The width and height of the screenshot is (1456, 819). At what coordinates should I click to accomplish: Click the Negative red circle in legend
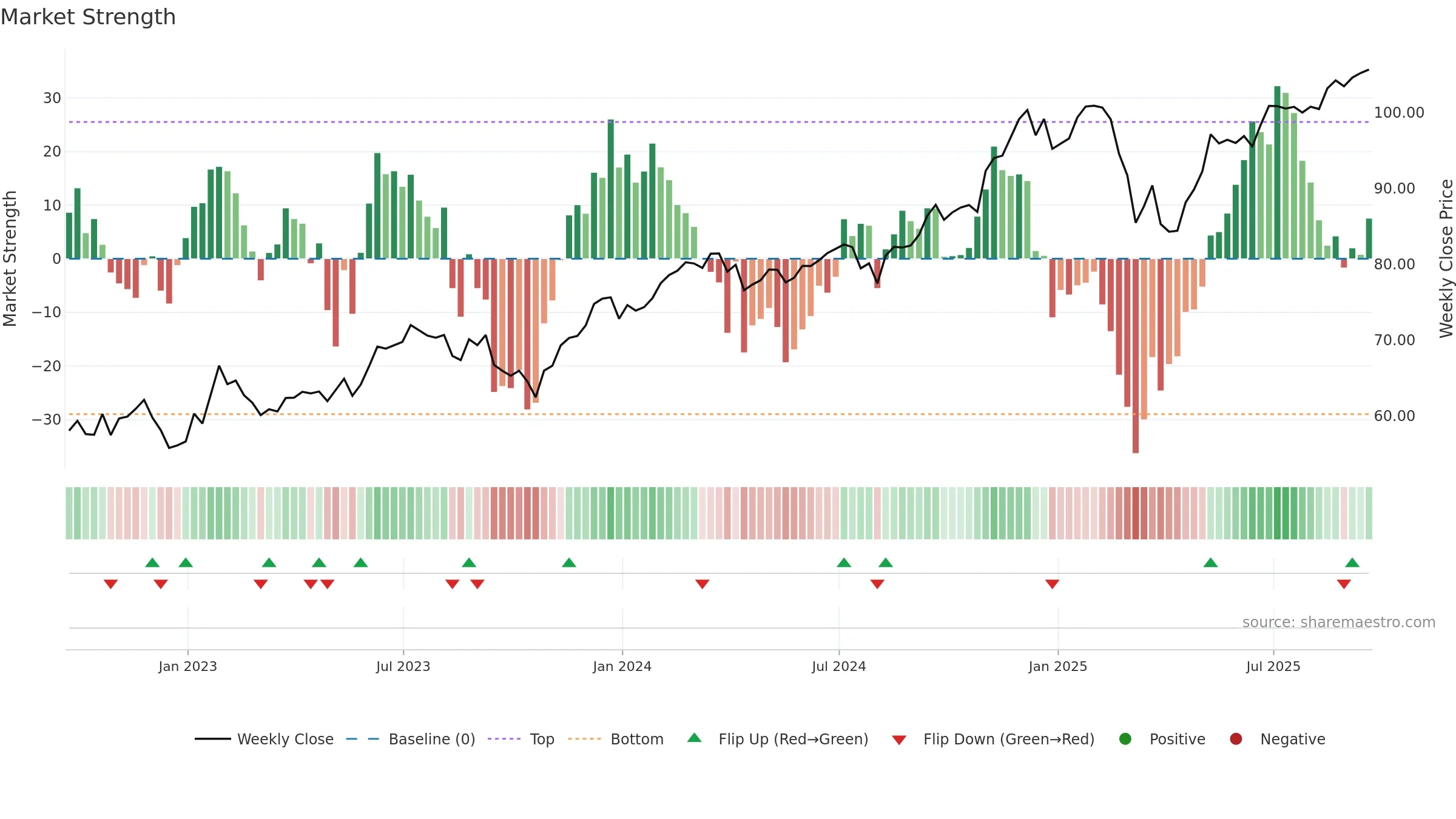(x=1236, y=739)
